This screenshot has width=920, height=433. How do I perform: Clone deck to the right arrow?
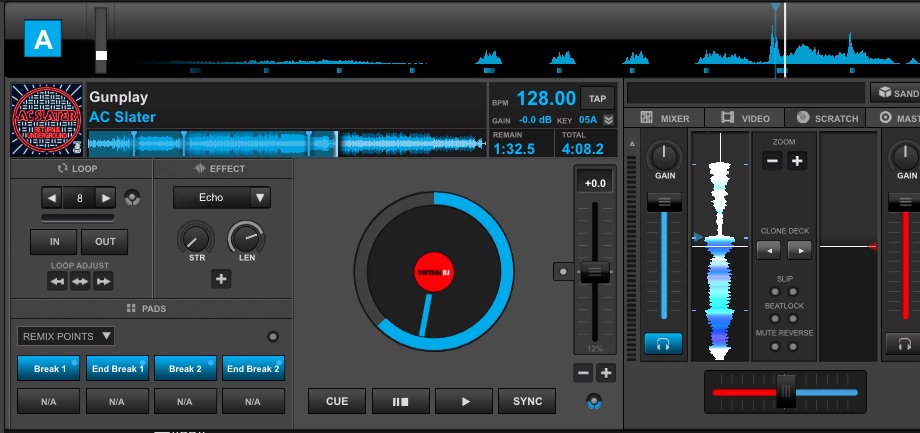coord(800,251)
